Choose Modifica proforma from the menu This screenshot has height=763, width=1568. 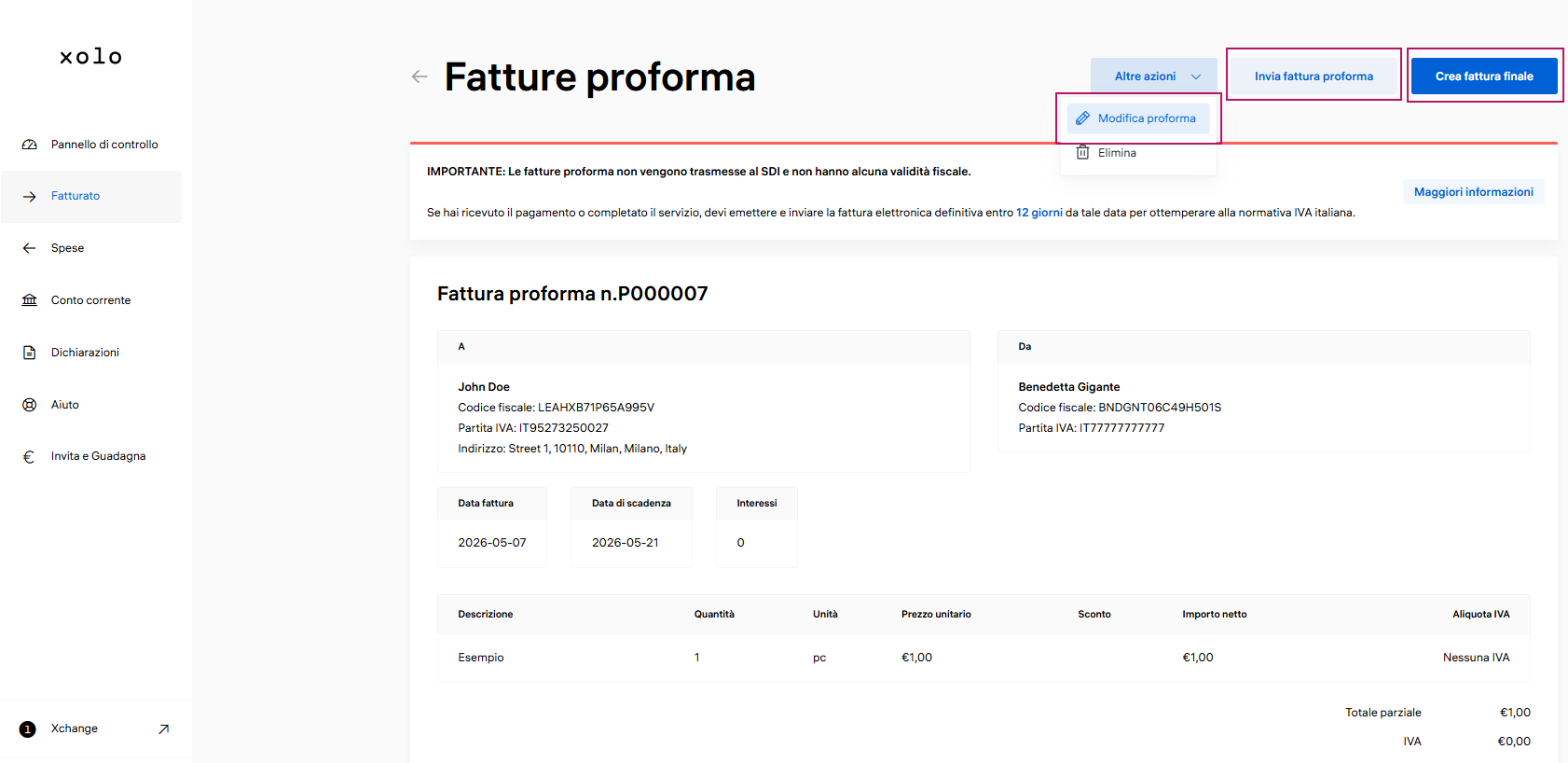[x=1138, y=118]
